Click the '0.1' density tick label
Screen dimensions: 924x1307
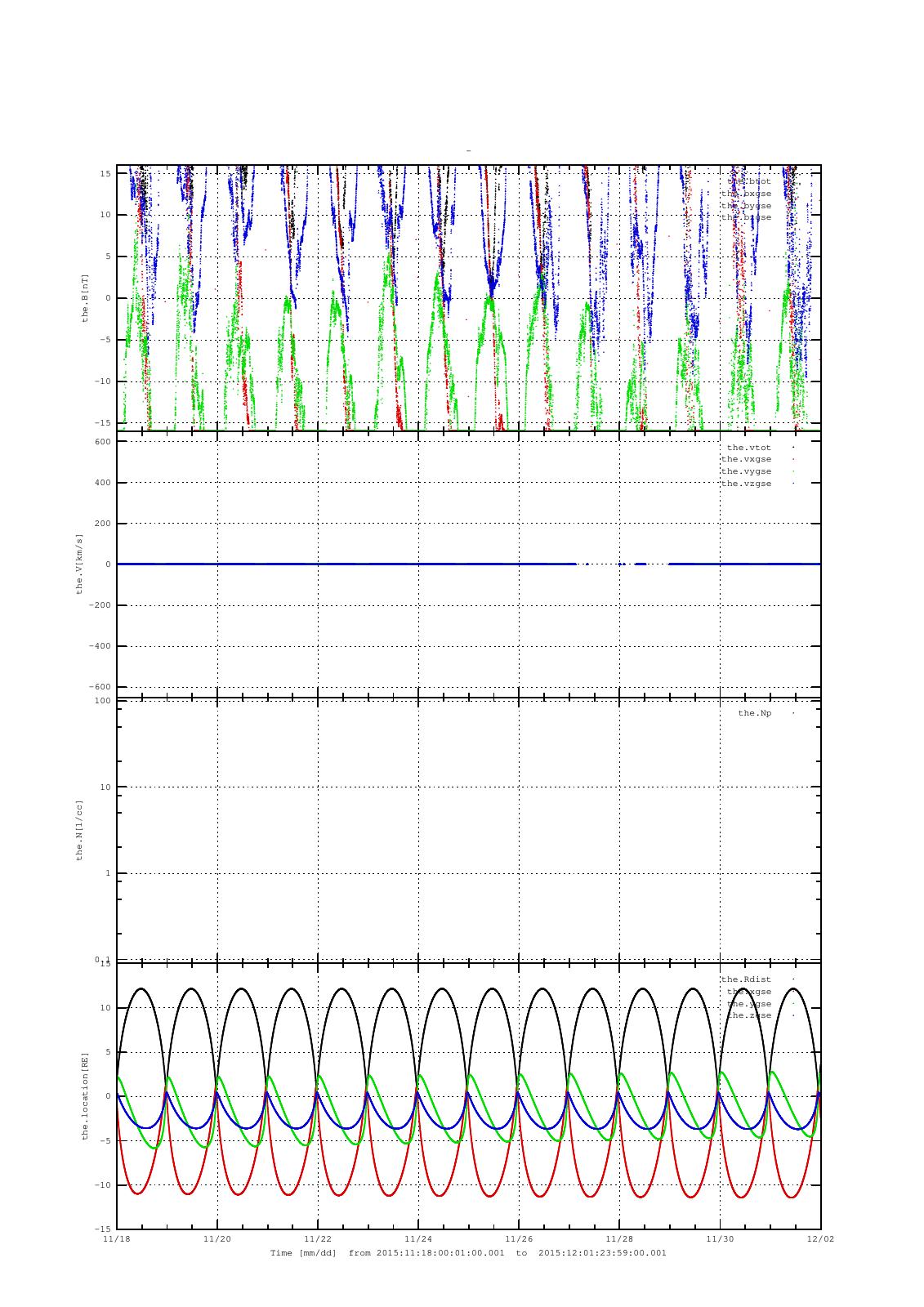pyautogui.click(x=102, y=959)
